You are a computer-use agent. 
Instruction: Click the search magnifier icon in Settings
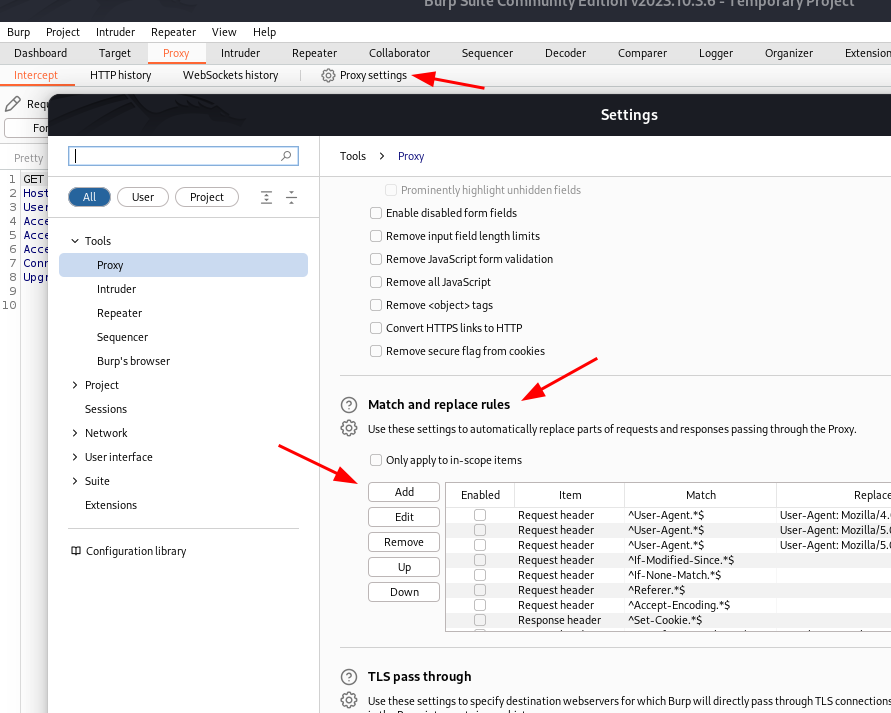tap(286, 156)
